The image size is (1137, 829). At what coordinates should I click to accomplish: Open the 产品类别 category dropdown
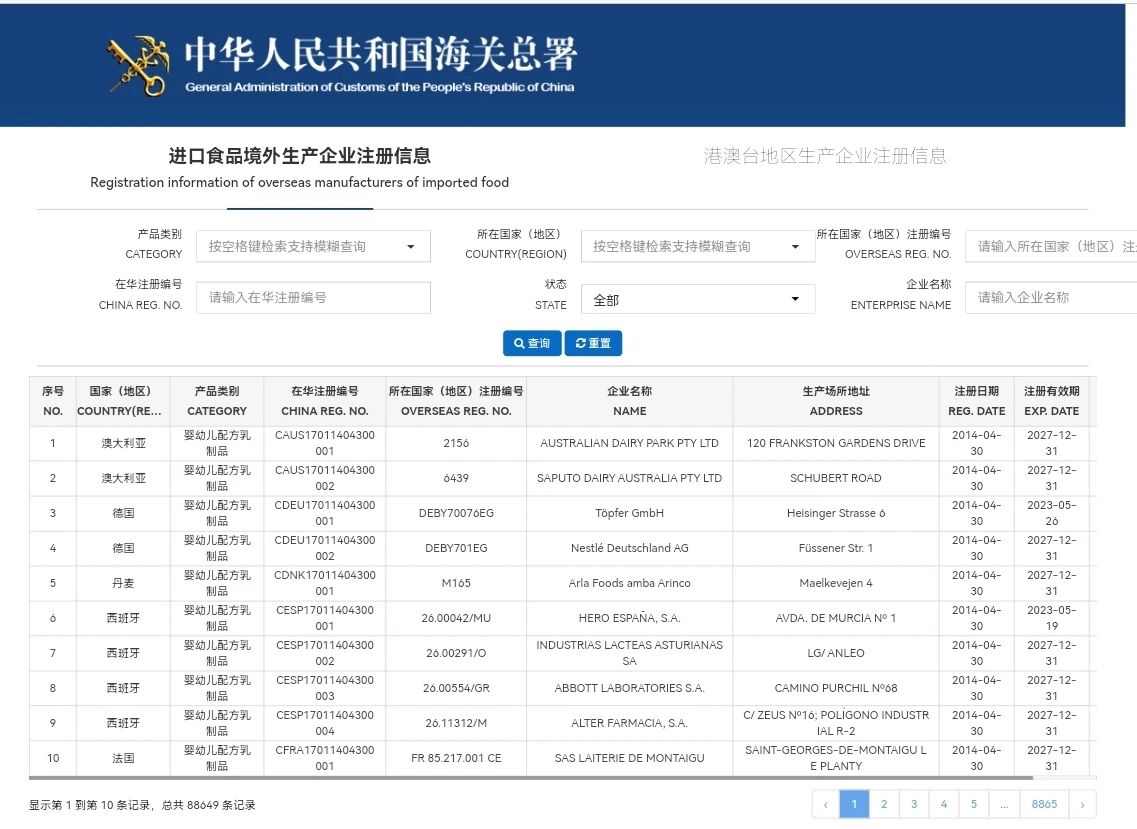tap(313, 246)
